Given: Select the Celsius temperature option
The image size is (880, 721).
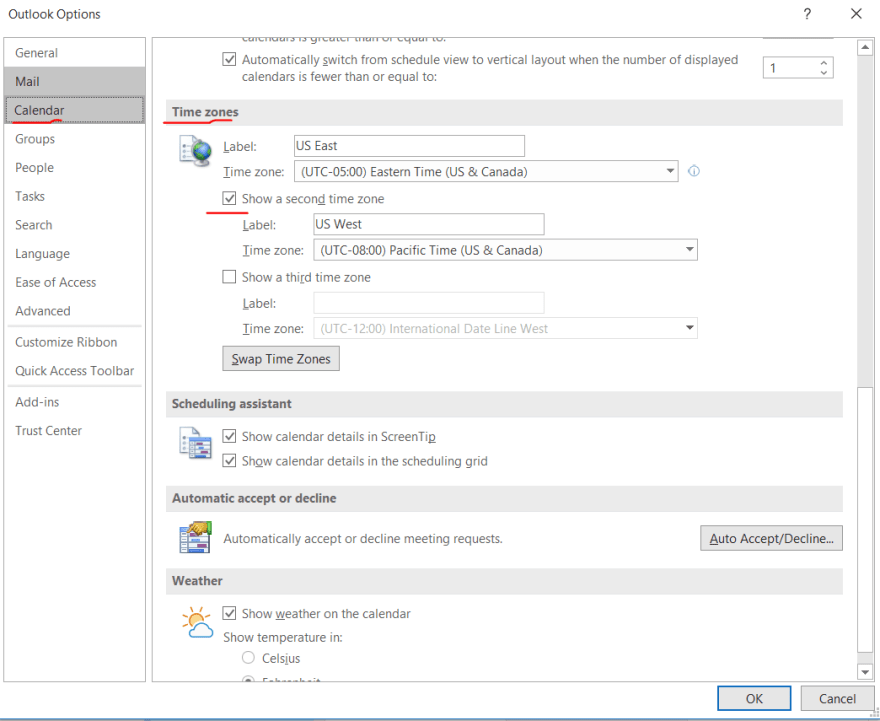Looking at the screenshot, I should [248, 658].
